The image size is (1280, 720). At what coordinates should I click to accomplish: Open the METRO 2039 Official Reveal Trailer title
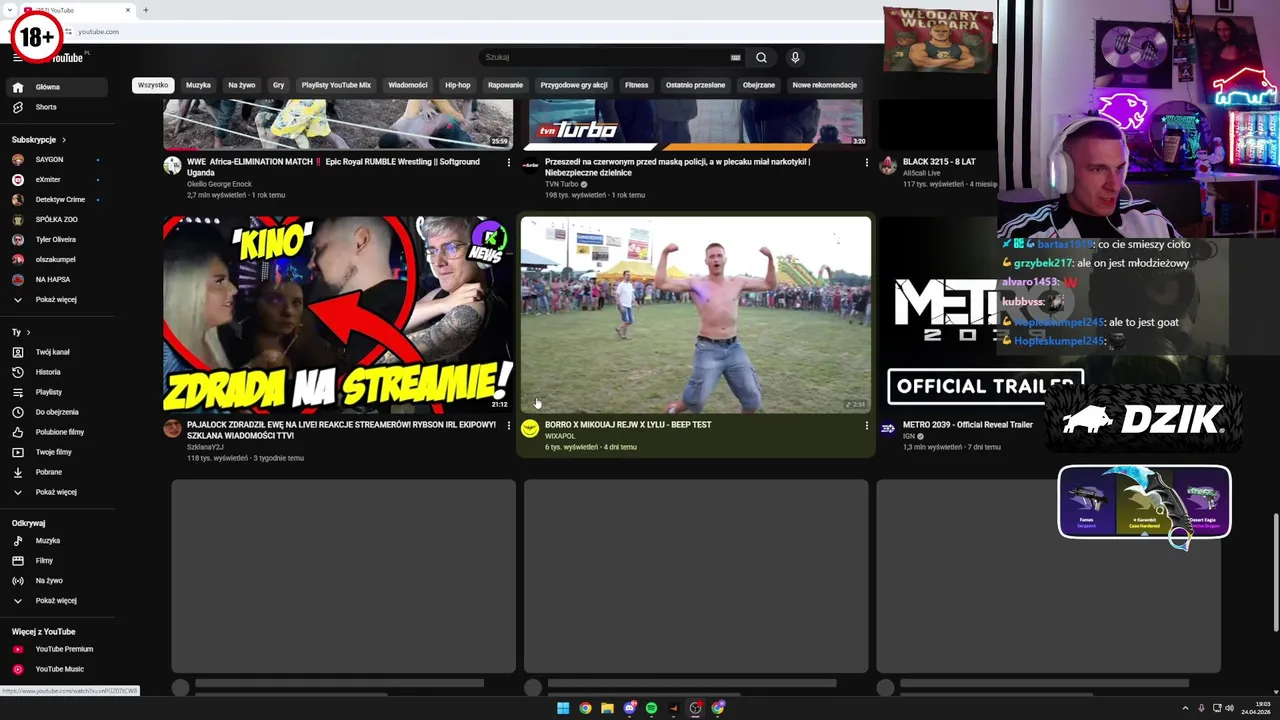(x=967, y=425)
